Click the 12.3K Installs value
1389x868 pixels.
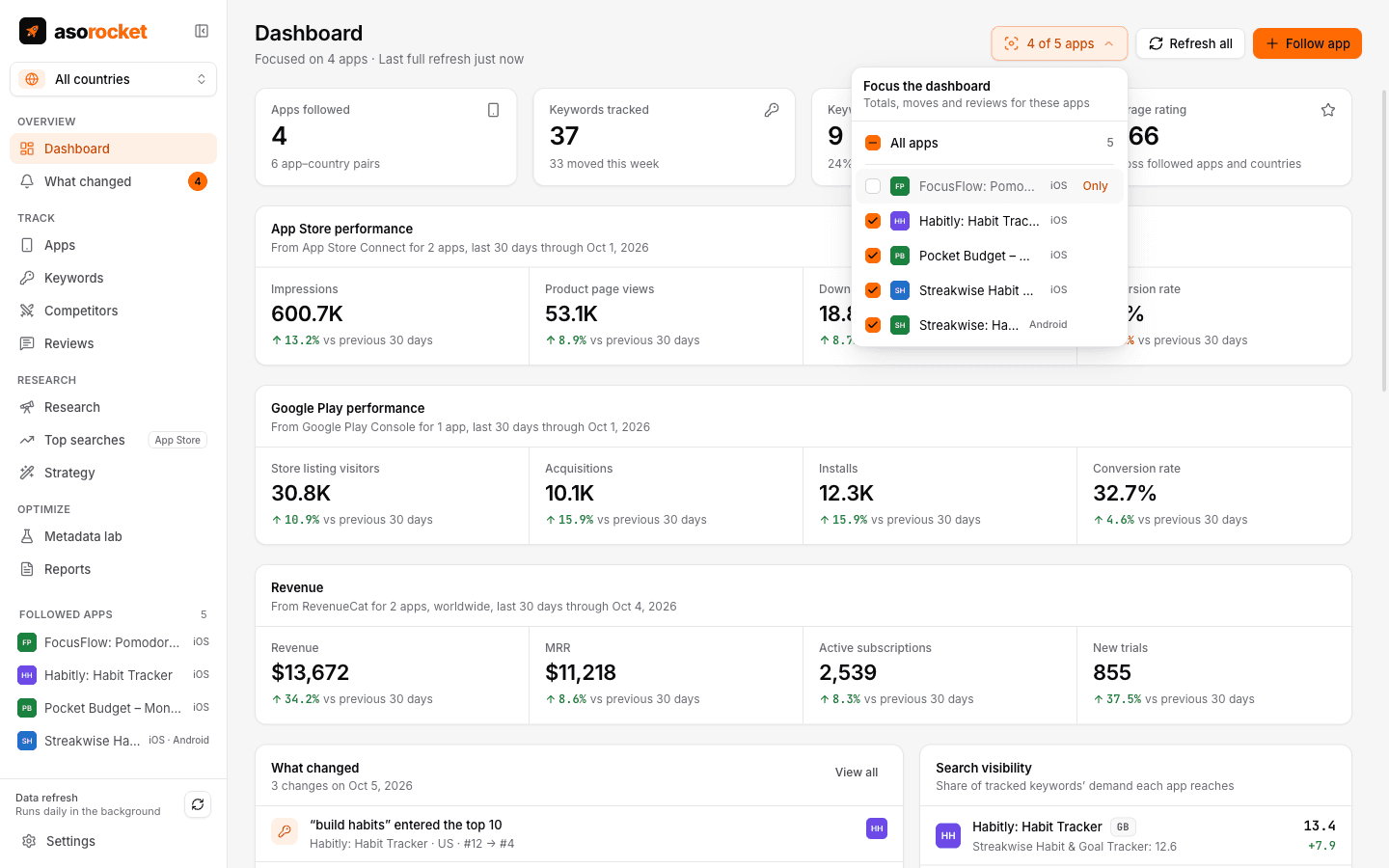[846, 494]
